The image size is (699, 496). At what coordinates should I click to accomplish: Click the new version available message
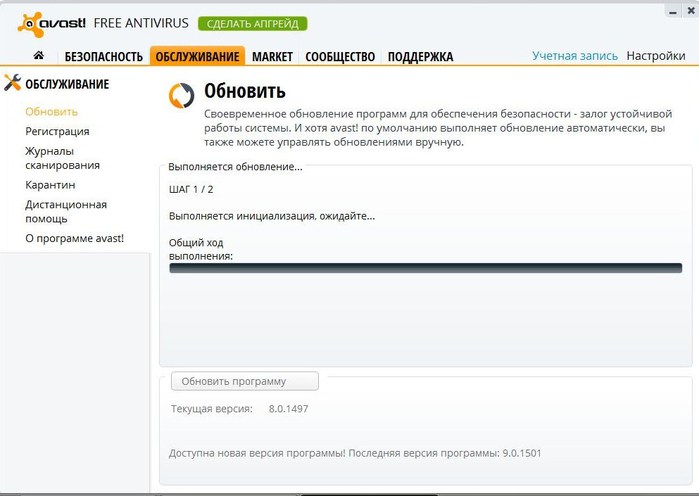(x=355, y=453)
